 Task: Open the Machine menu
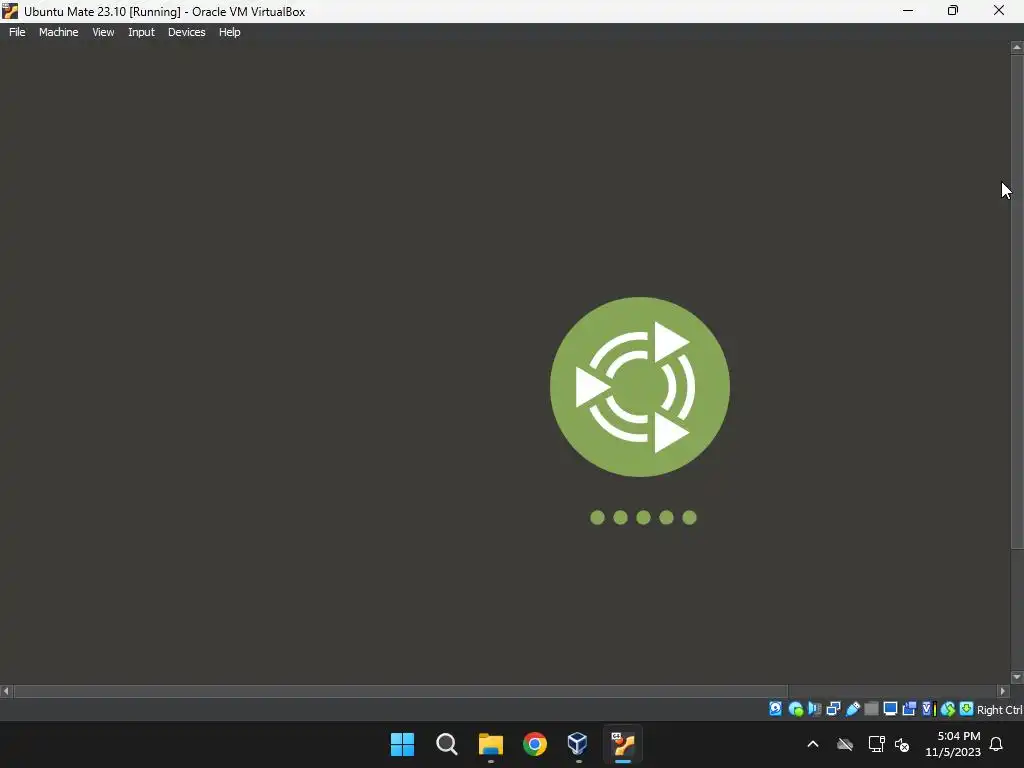point(59,32)
